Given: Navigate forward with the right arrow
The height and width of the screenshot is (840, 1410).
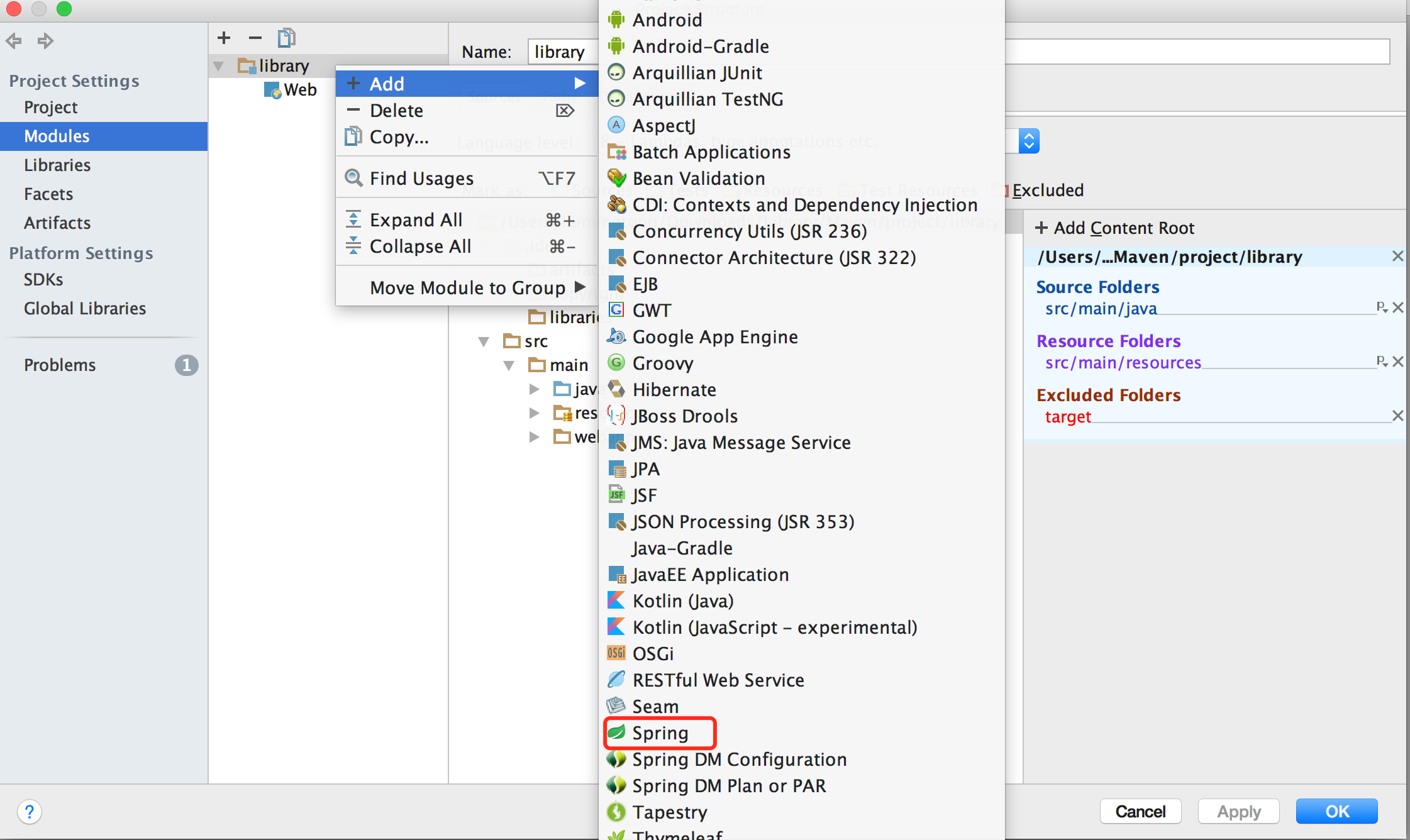Looking at the screenshot, I should (x=45, y=41).
